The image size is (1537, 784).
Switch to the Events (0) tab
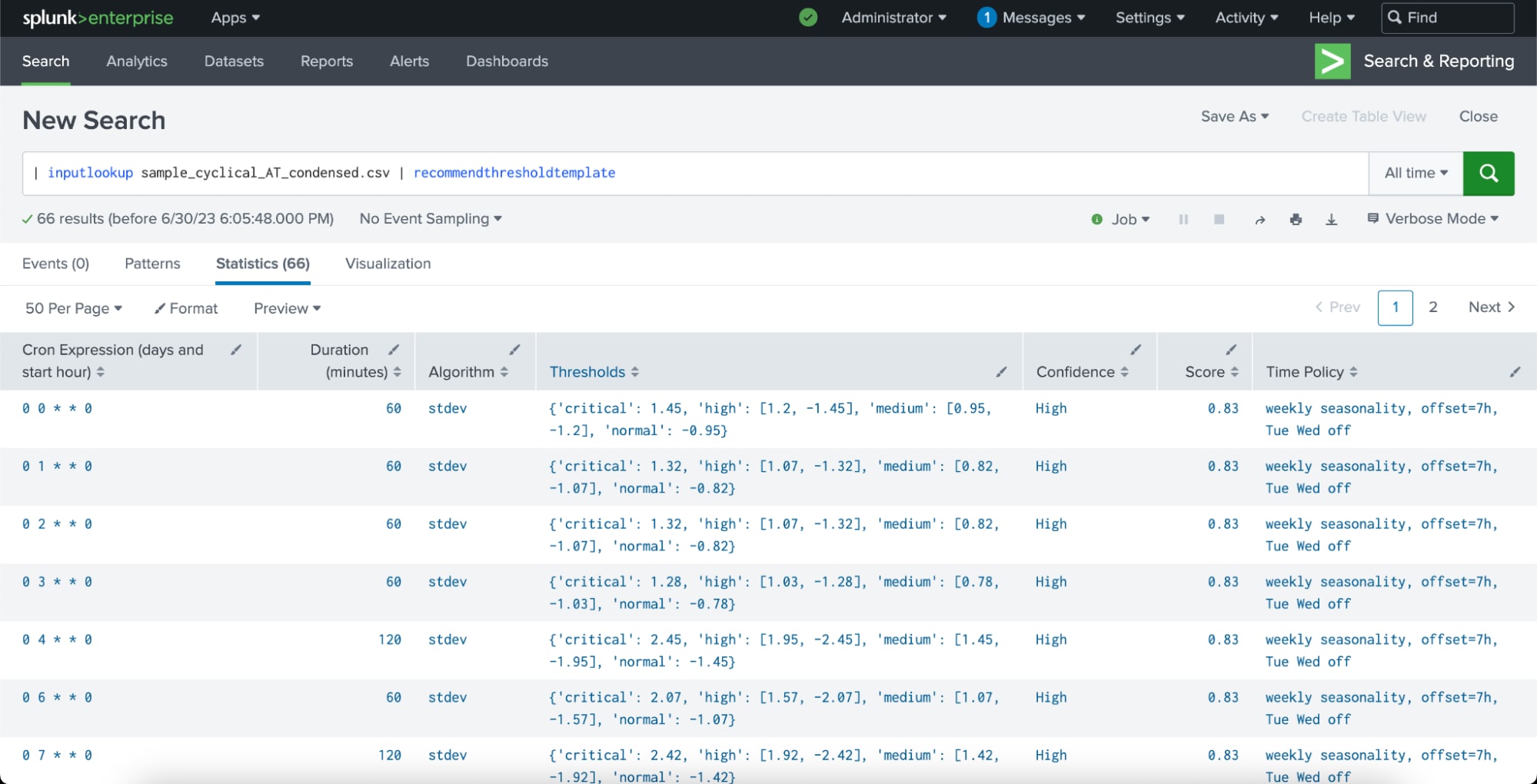tap(55, 264)
